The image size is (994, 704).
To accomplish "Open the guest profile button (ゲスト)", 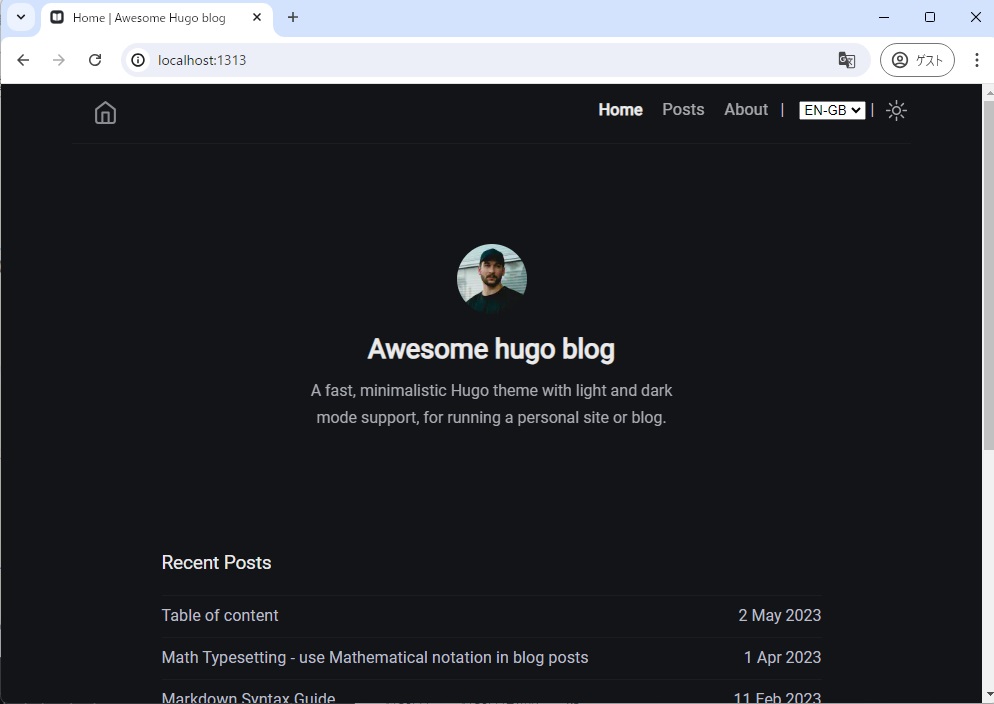I will (917, 60).
